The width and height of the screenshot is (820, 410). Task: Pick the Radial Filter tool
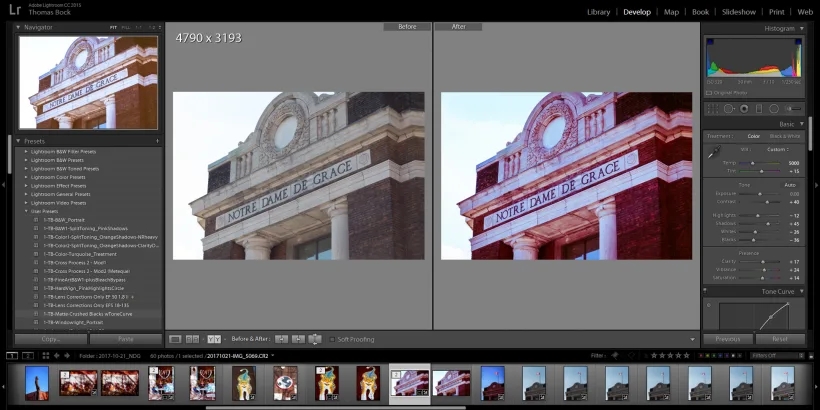(774, 108)
